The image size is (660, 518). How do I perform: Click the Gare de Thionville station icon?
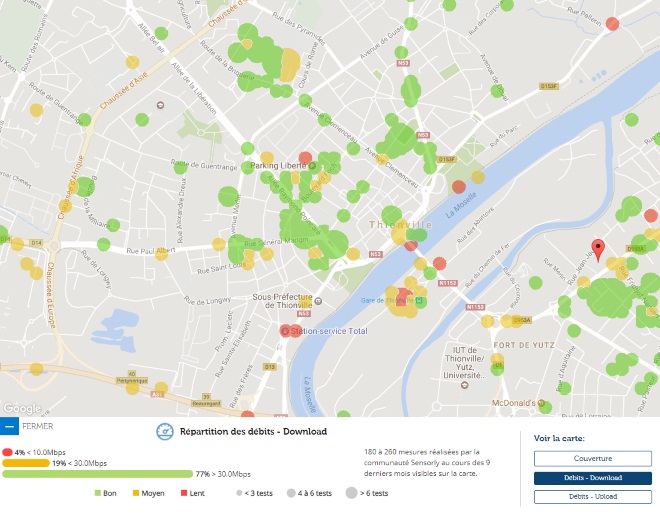pyautogui.click(x=419, y=300)
